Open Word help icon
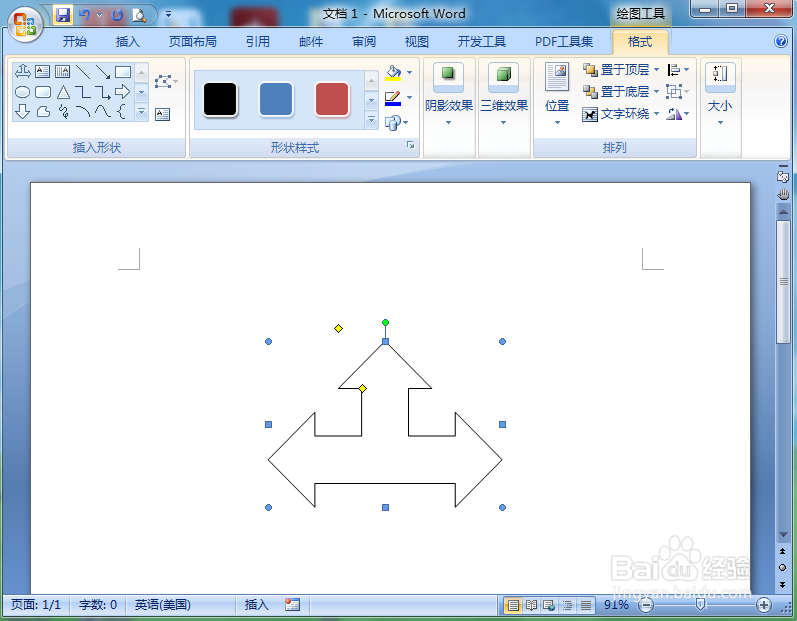The image size is (797, 621). pos(781,41)
